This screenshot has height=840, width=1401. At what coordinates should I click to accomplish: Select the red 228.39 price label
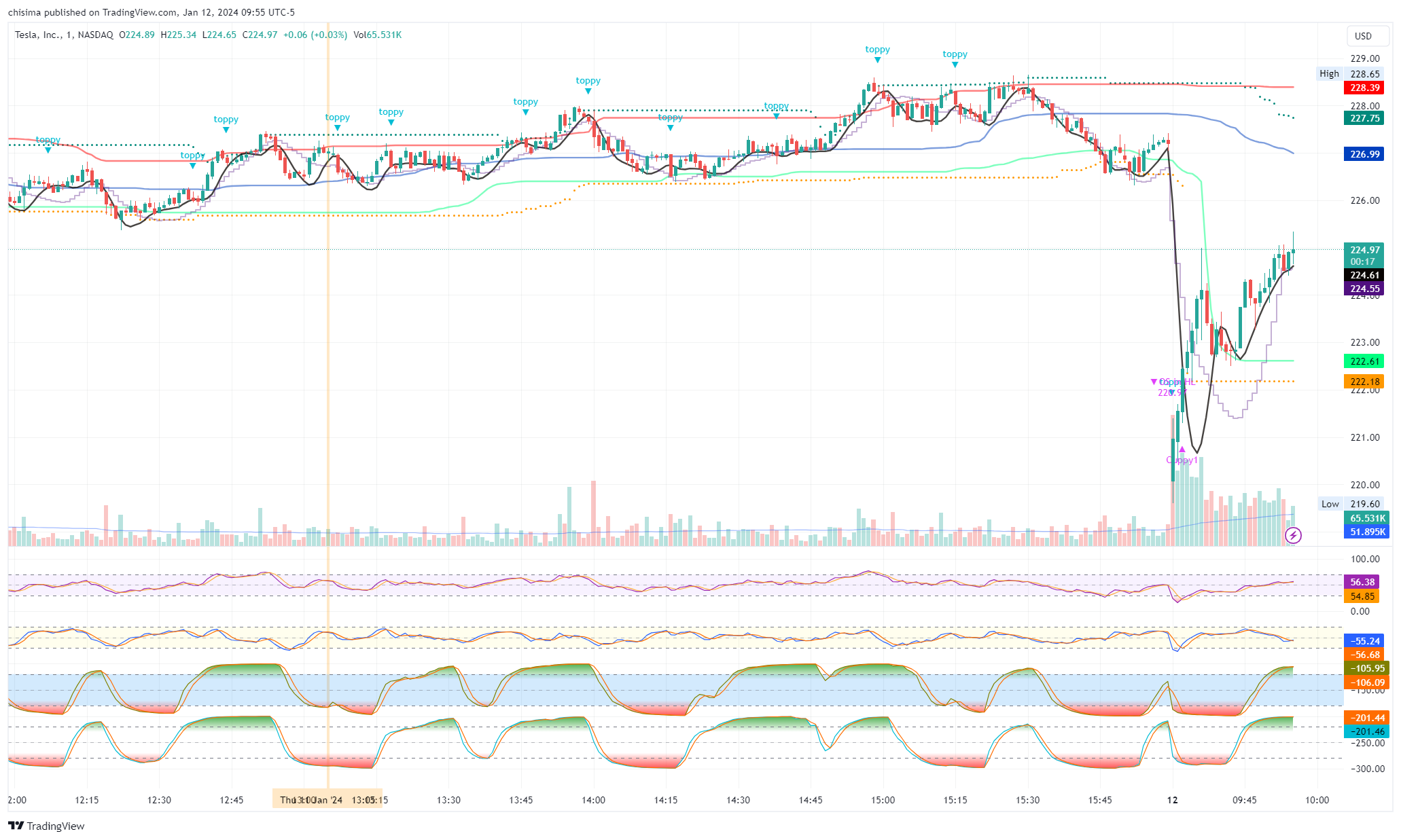[x=1364, y=88]
